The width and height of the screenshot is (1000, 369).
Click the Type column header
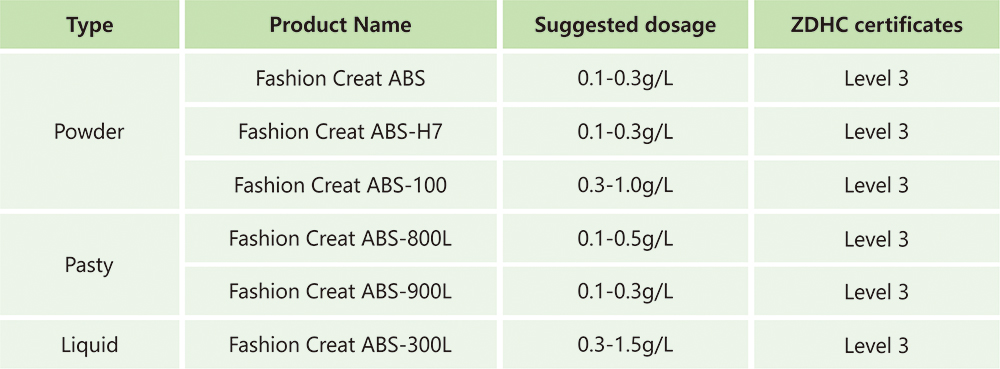click(x=90, y=25)
